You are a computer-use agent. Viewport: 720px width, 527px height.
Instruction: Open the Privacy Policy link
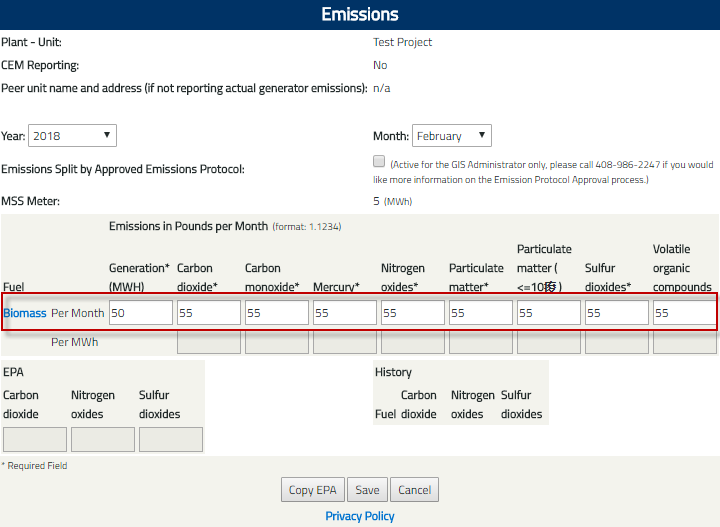(360, 516)
